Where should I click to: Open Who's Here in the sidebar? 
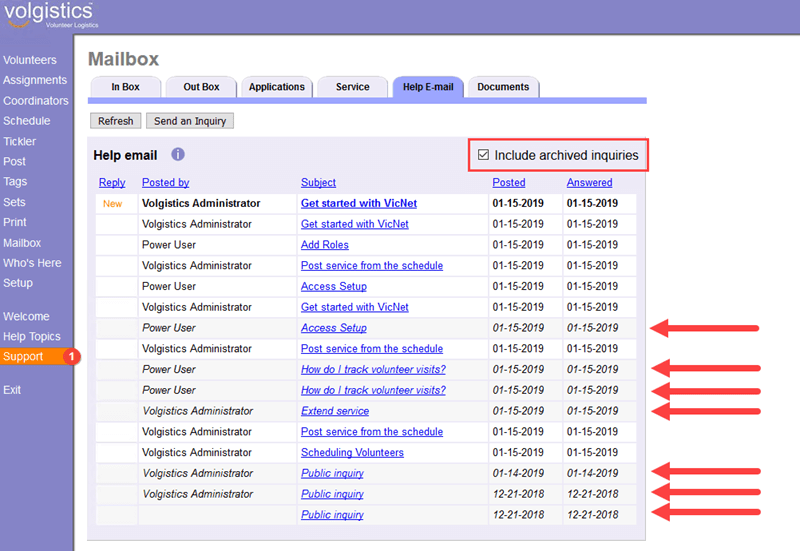tap(32, 263)
